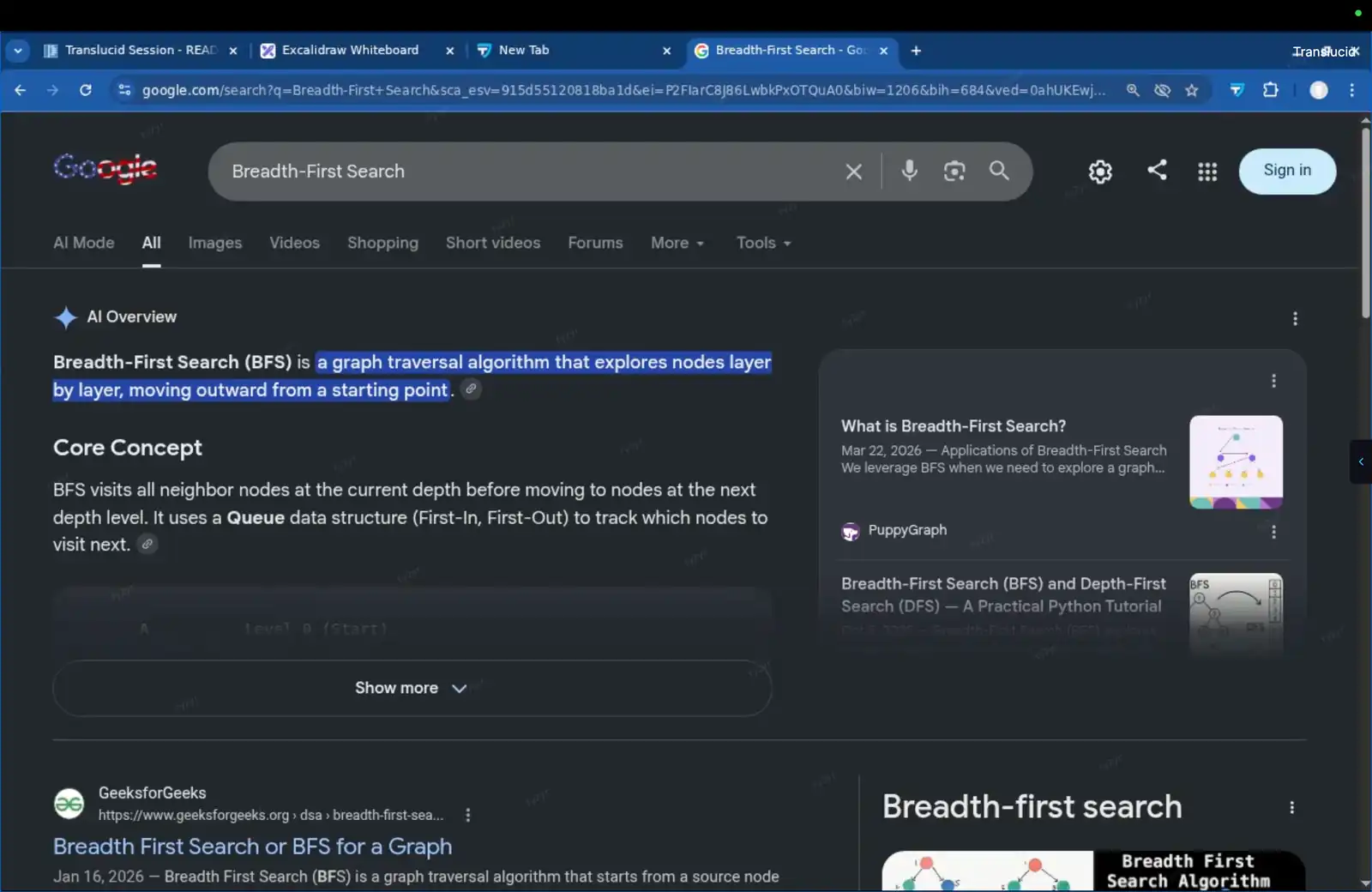Switch to Videos results
Viewport: 1372px width, 892px height.
[294, 243]
